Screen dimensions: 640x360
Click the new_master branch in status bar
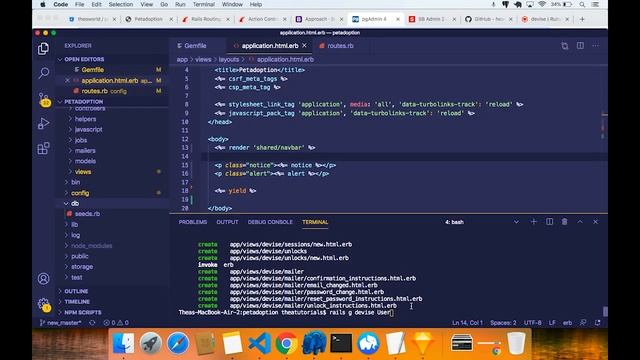pos(61,322)
